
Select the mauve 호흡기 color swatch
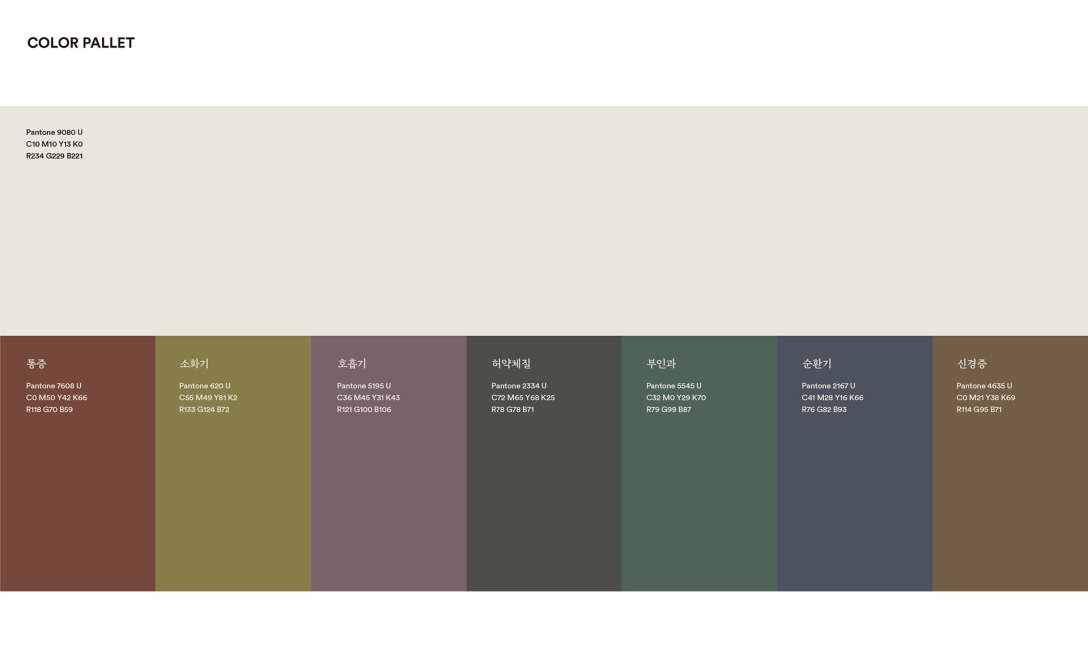[389, 464]
